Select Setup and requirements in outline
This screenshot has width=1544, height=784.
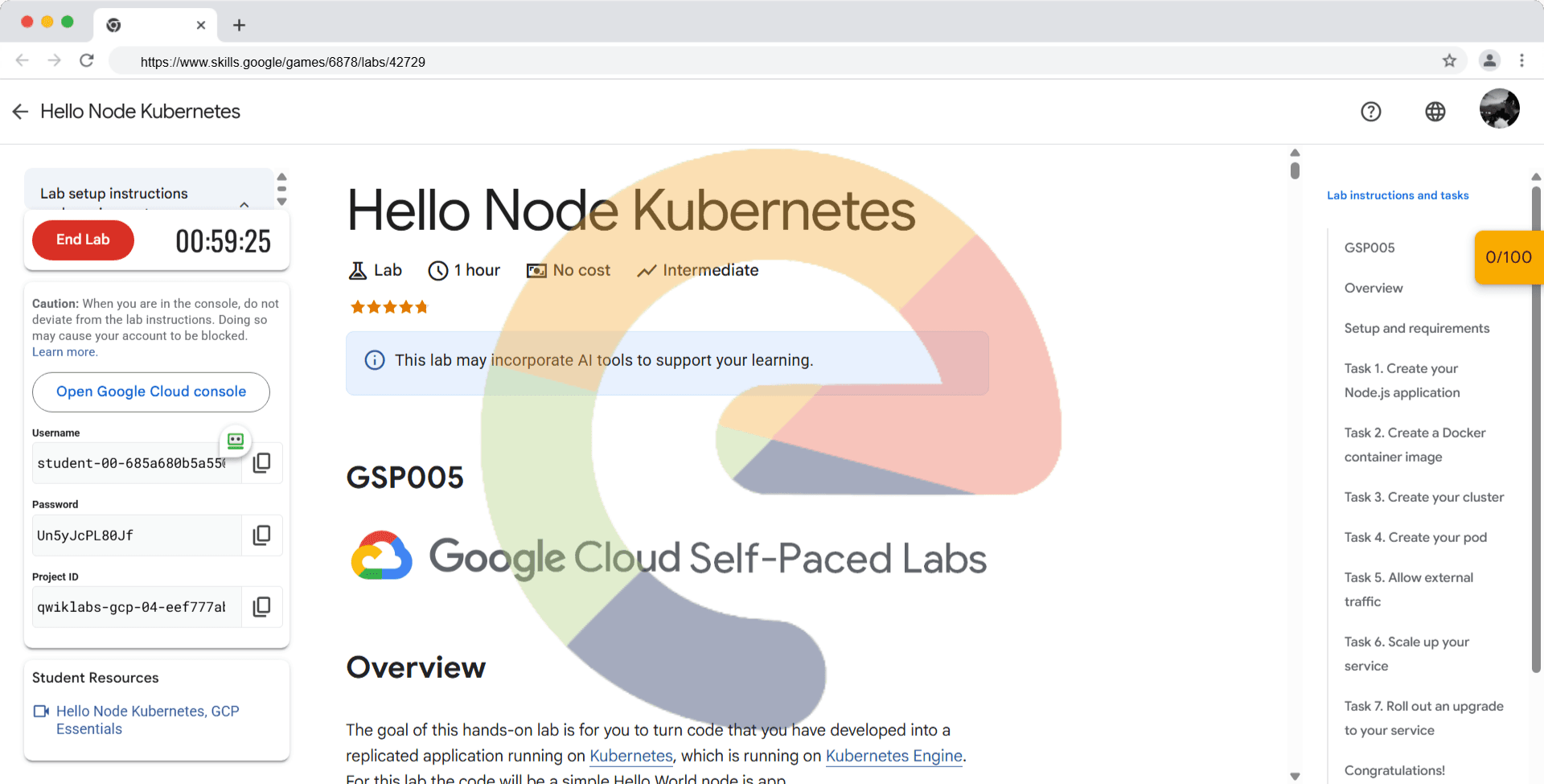1416,328
